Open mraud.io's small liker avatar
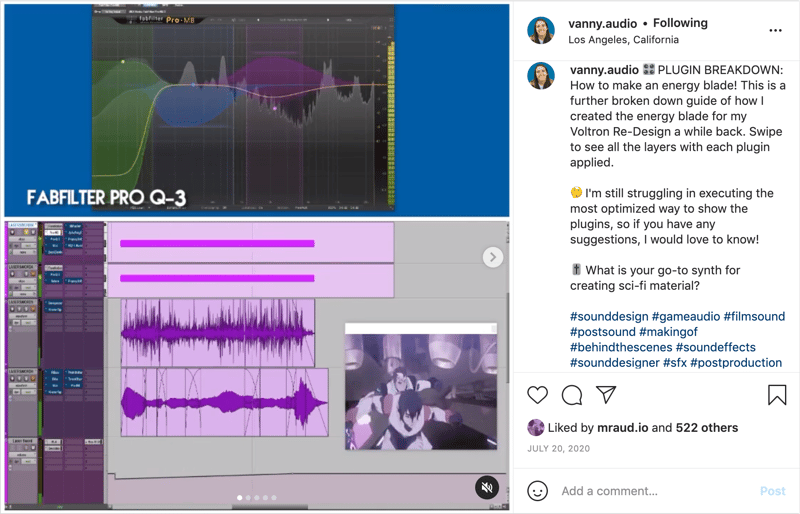This screenshot has height=514, width=800. 535,428
